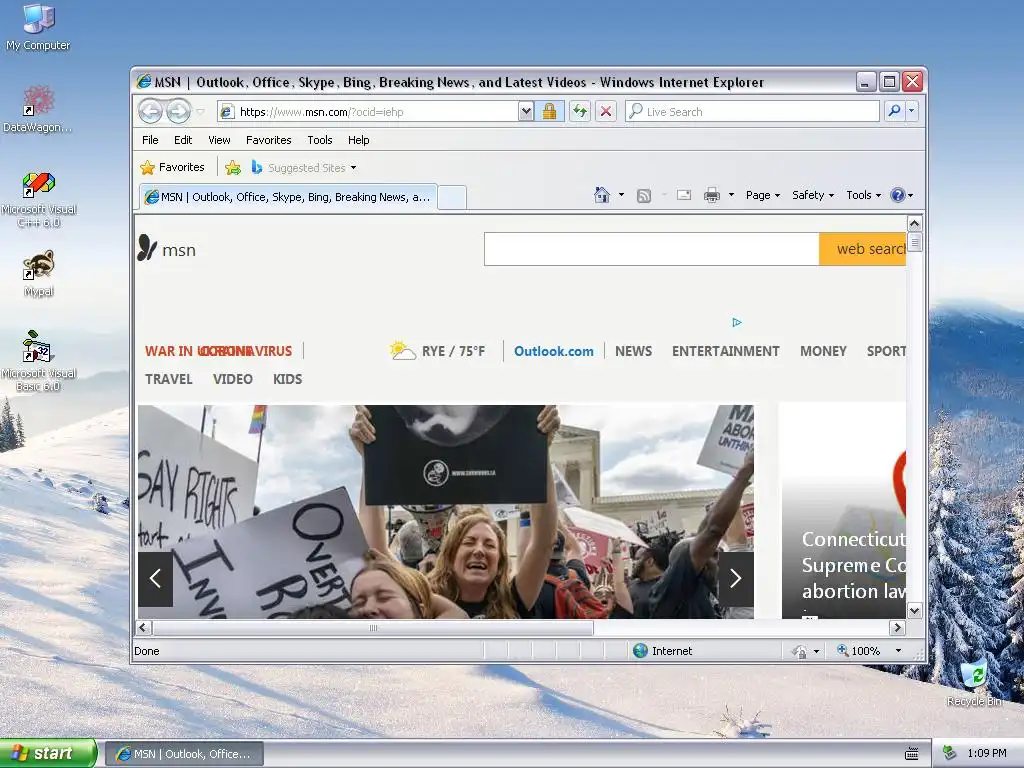The width and height of the screenshot is (1024, 768).
Task: Open the KIDS section link
Action: pyautogui.click(x=287, y=379)
